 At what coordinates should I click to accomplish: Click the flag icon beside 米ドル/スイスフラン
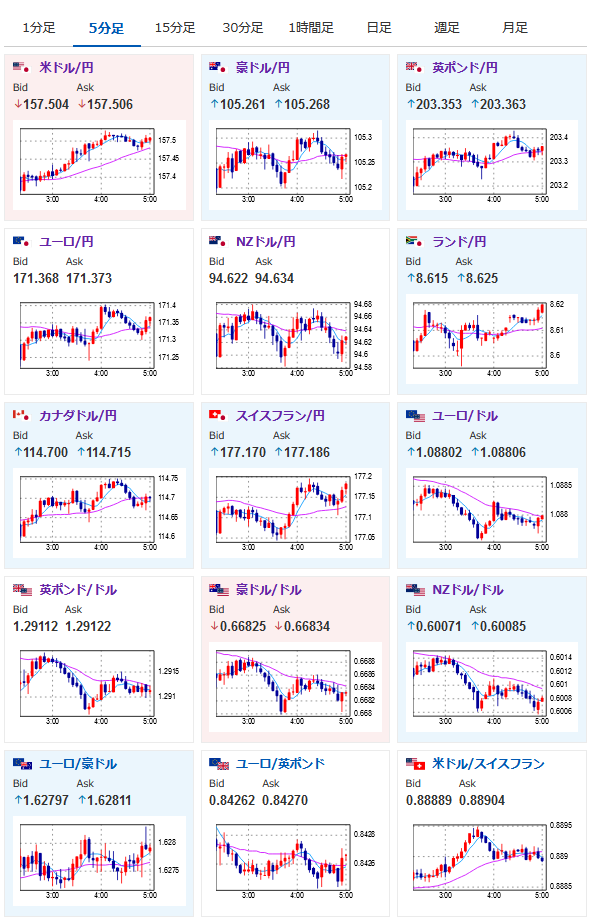[415, 764]
